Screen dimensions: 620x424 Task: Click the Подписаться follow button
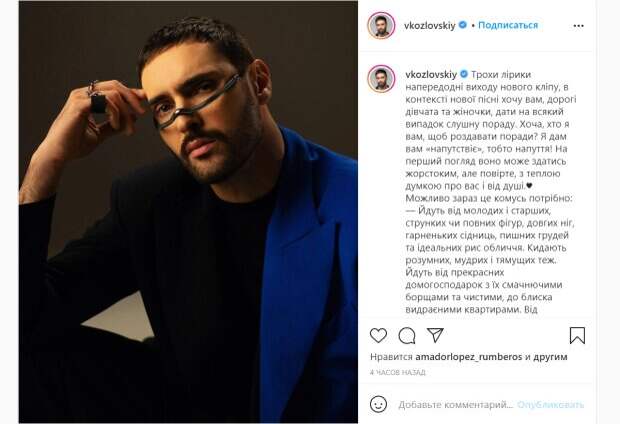tap(508, 25)
